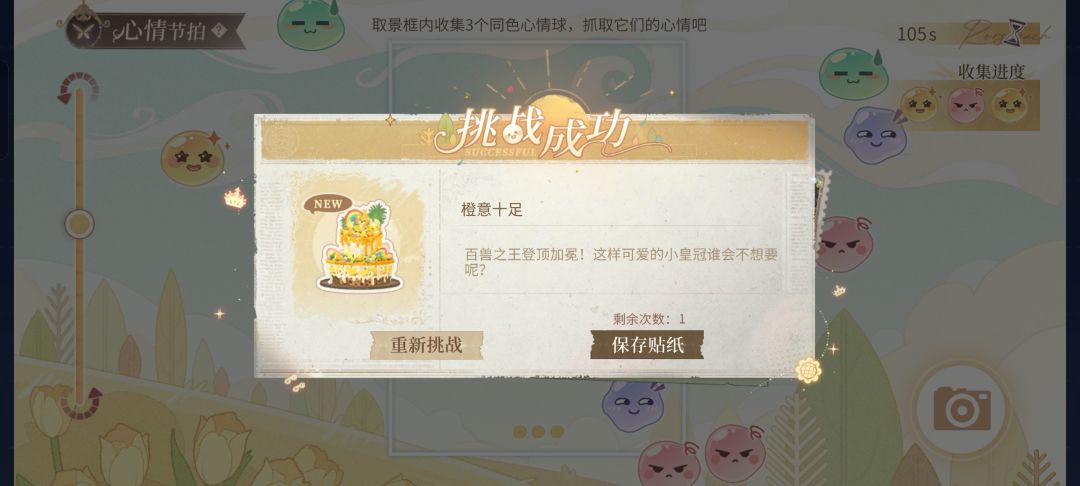
Task: Tap the rotate arrow below the slider
Action: pos(81,403)
